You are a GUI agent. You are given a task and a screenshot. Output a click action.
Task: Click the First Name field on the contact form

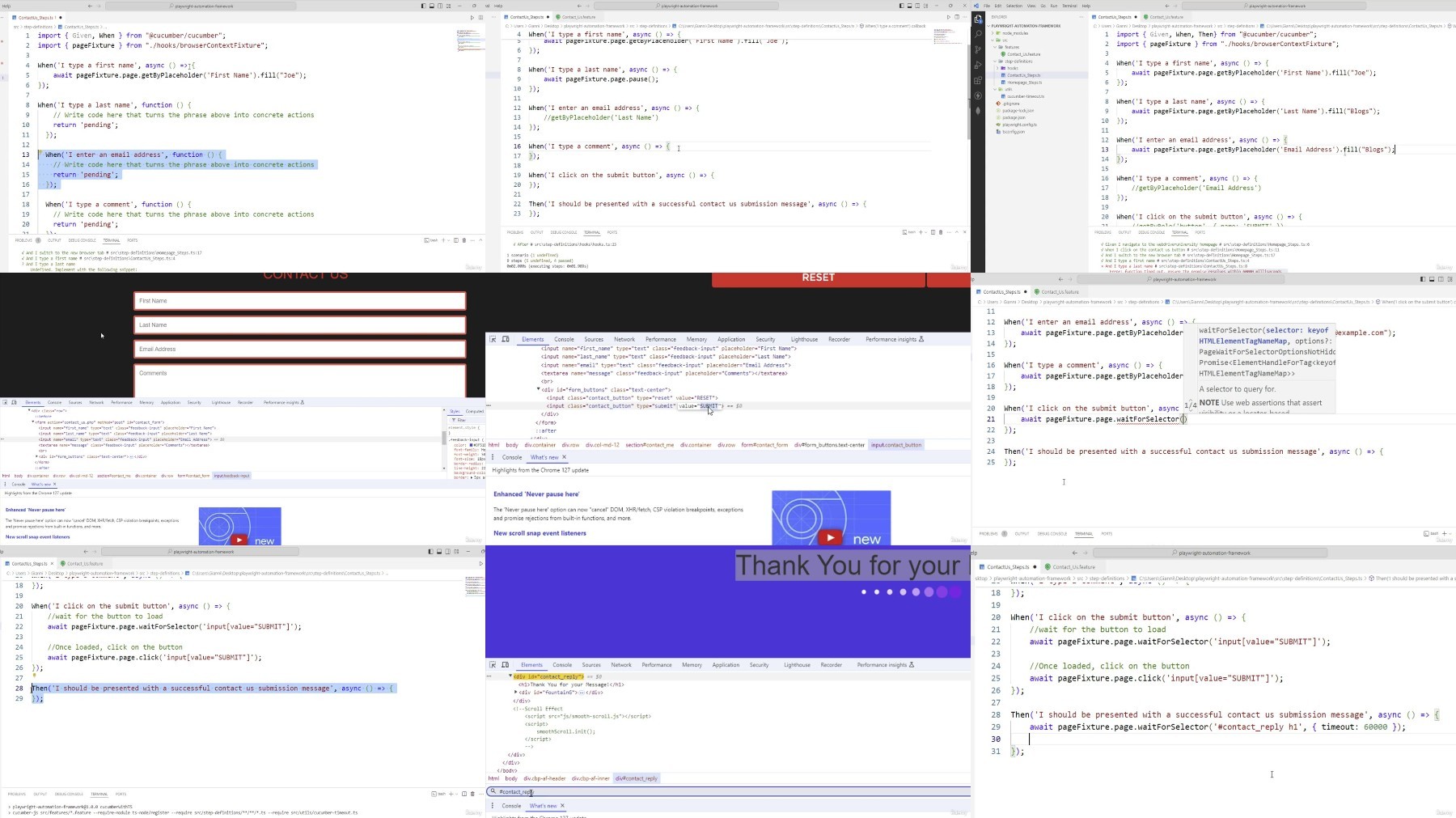(299, 301)
